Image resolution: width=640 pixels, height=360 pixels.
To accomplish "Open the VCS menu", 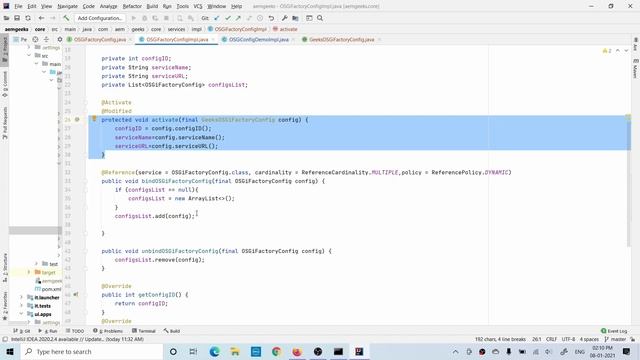I will point(198,6).
